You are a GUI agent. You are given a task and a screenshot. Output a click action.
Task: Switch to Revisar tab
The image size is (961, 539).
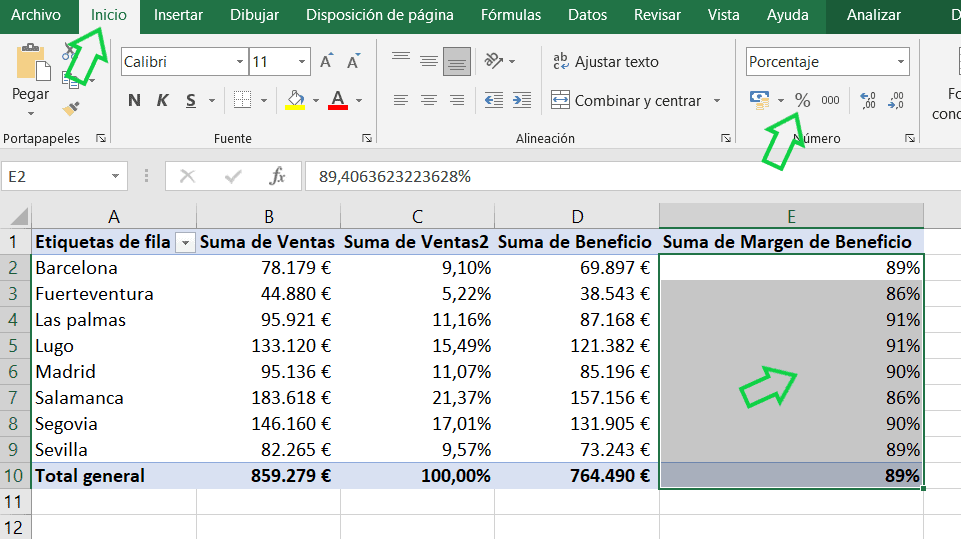658,15
